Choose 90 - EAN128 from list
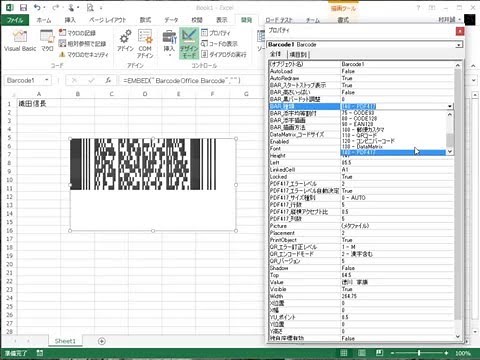 393,124
